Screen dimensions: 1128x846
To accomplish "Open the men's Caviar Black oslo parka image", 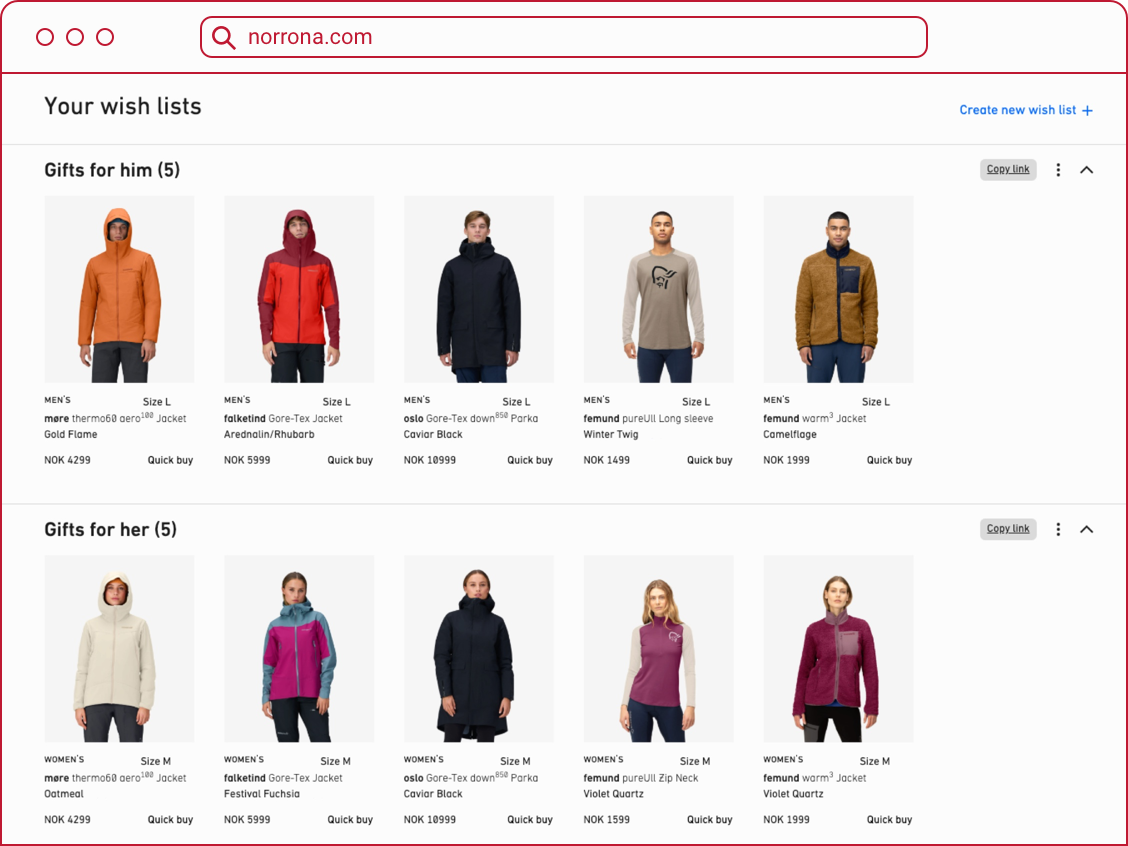I will 479,289.
